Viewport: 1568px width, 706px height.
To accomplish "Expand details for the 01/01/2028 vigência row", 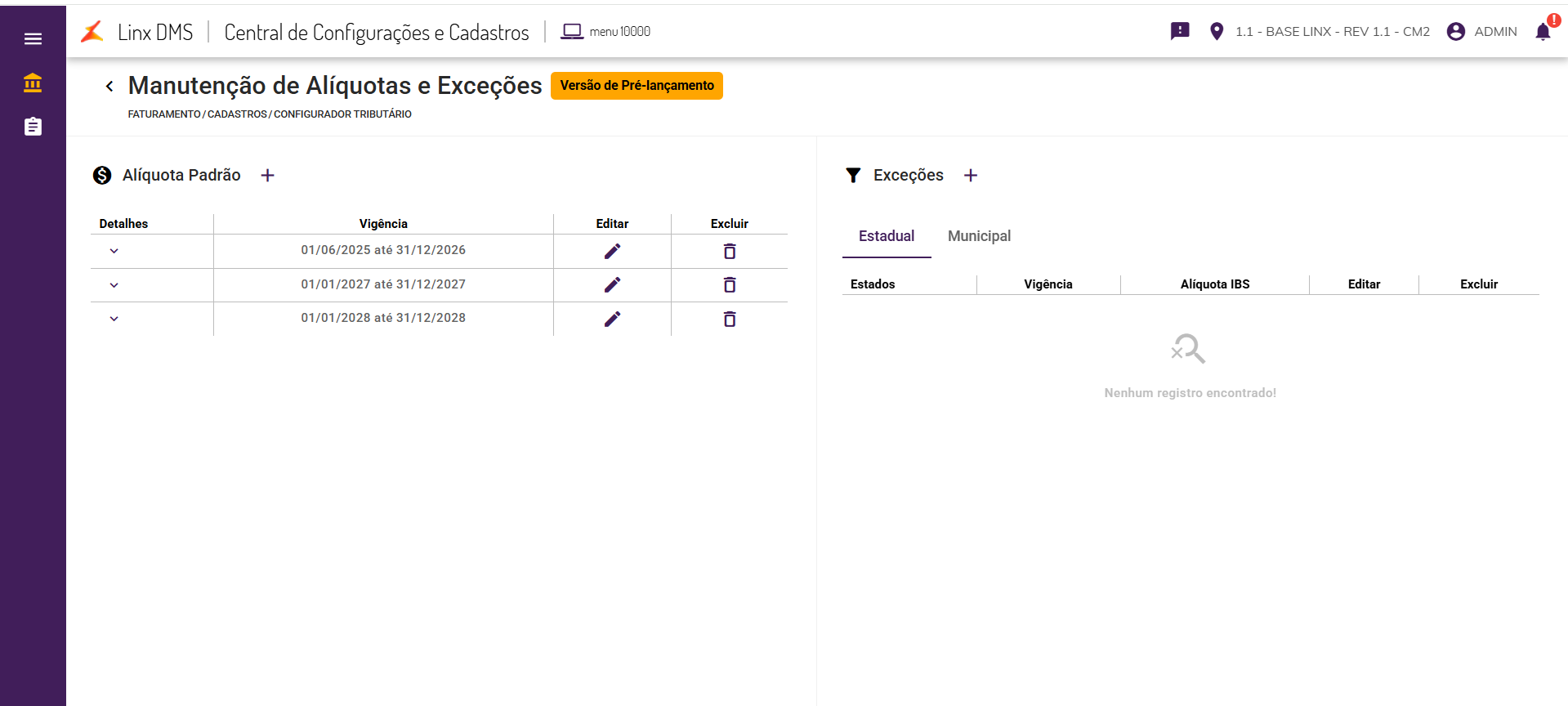I will (114, 319).
